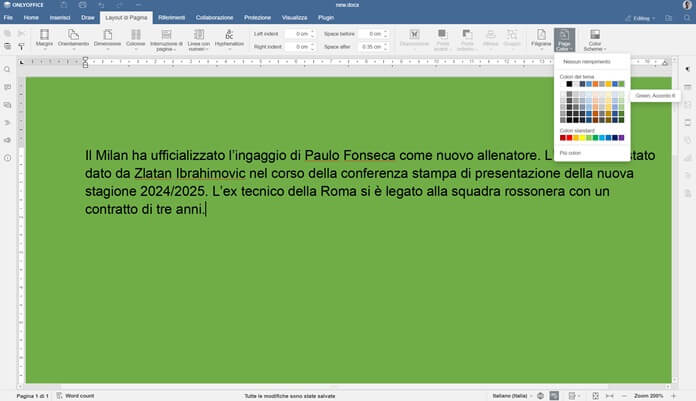Open the navigation headings panel in left sidebar

8,123
